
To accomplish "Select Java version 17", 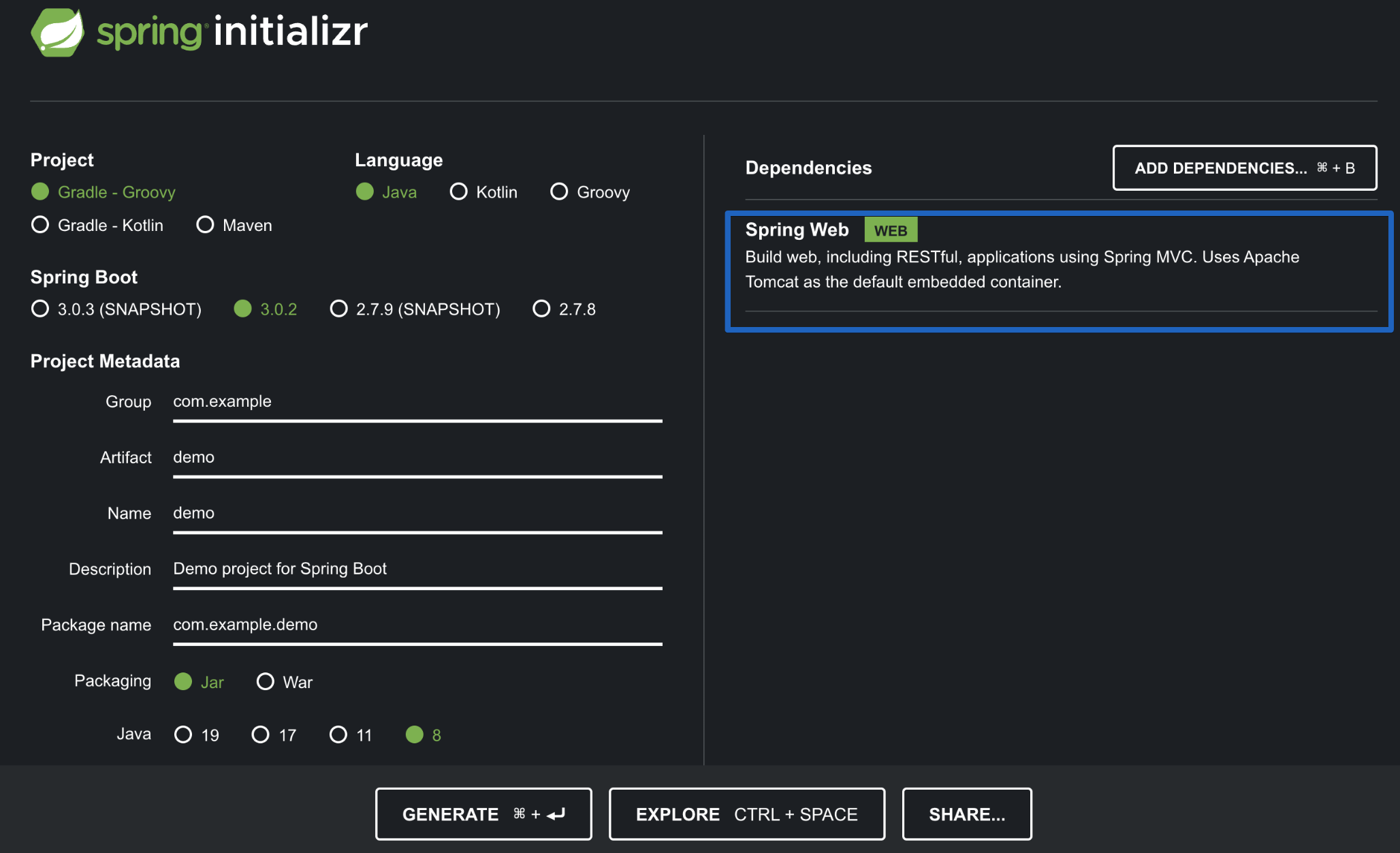I will click(261, 734).
